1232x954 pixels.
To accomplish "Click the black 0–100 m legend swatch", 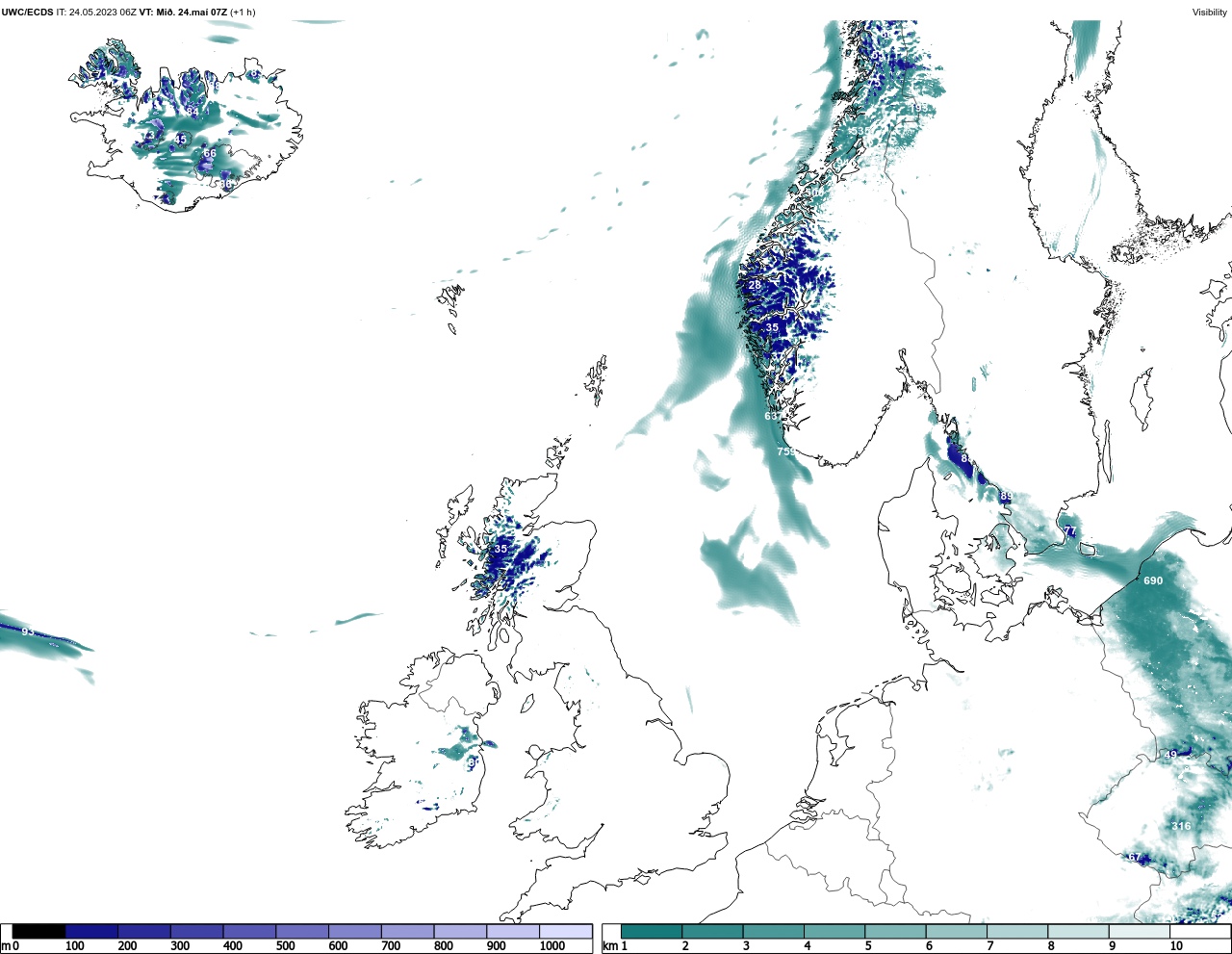I will click(39, 931).
